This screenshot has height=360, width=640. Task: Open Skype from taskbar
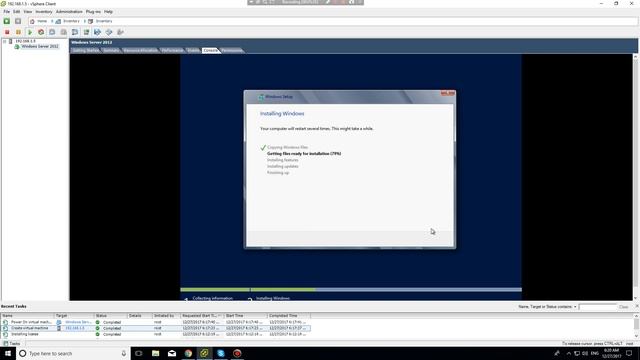(221, 353)
